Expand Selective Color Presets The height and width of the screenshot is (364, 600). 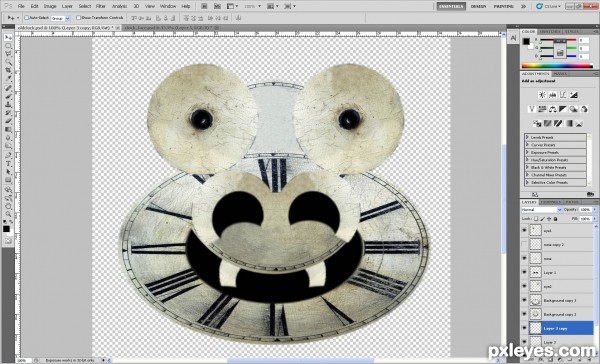(527, 182)
